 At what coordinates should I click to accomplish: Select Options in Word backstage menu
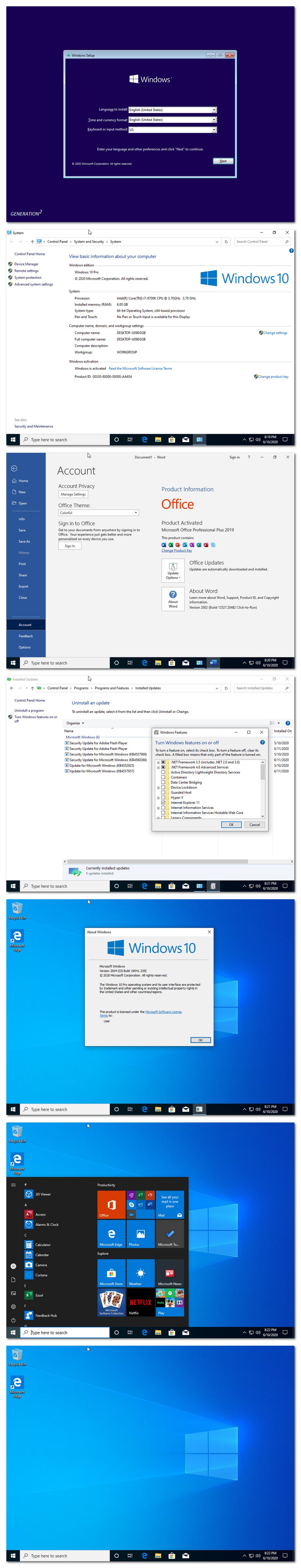tap(26, 647)
